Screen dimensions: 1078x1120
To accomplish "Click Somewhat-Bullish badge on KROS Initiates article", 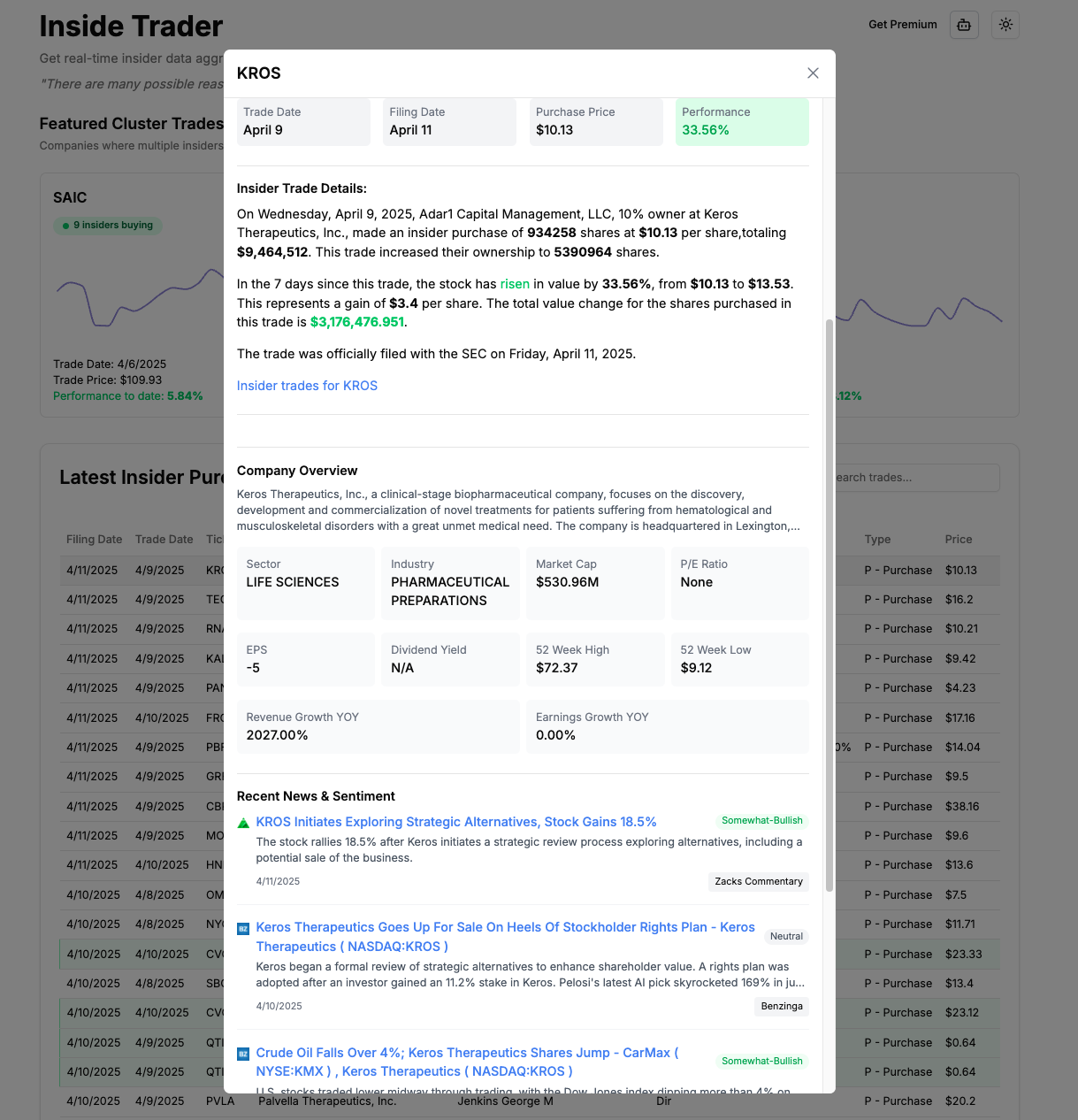I will tap(762, 820).
